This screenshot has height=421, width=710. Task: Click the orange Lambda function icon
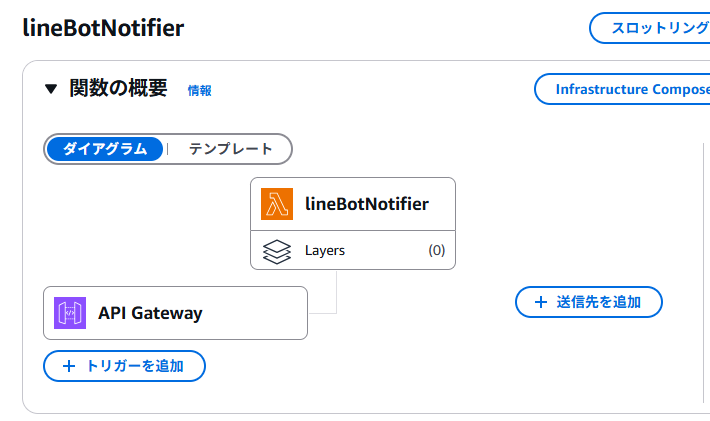point(277,204)
